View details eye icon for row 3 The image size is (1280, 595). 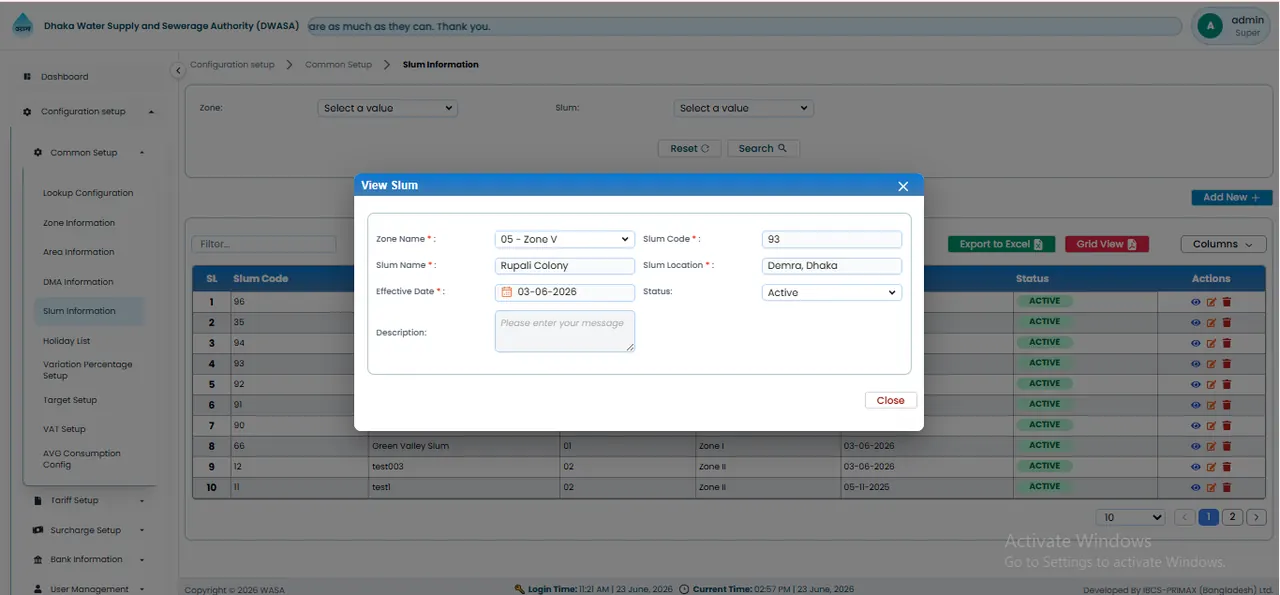1196,343
